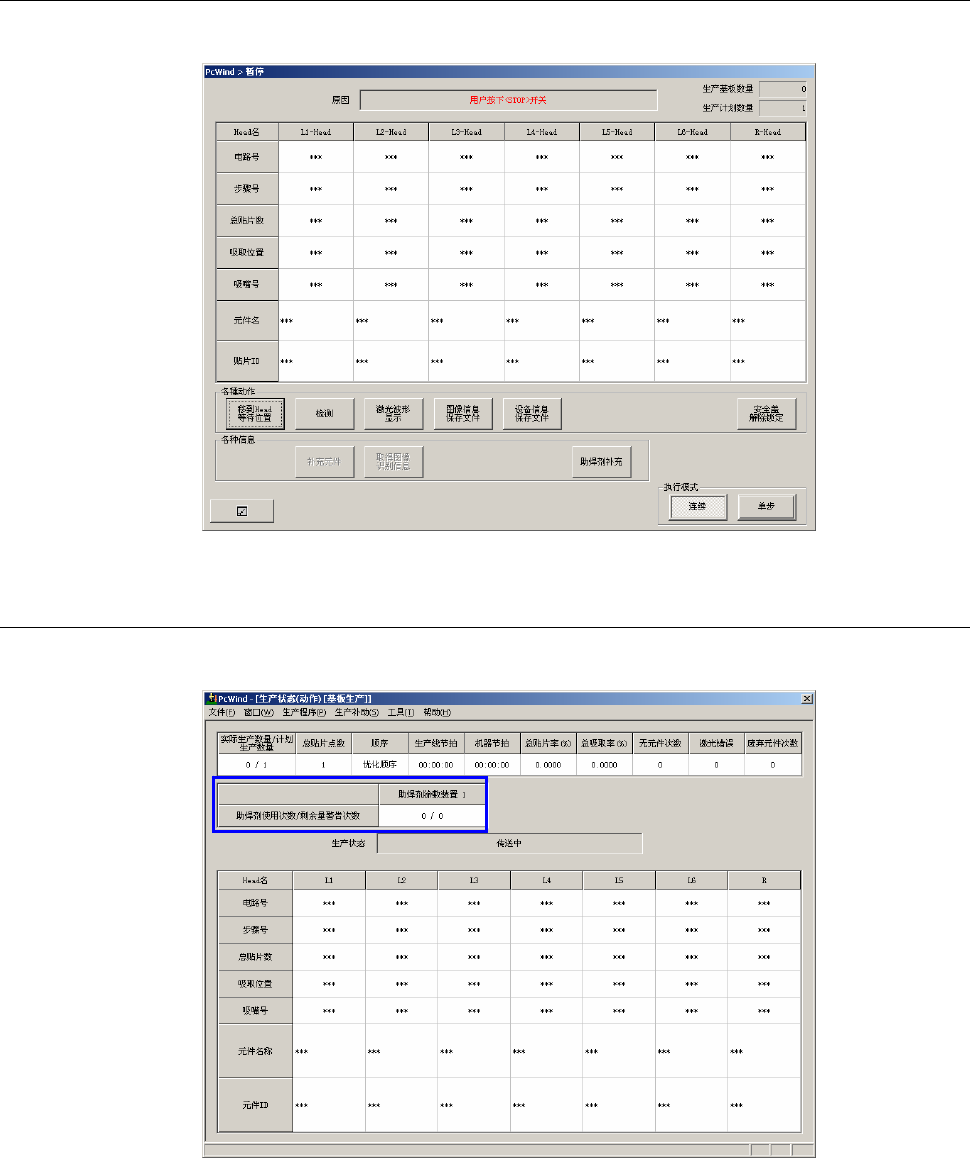The width and height of the screenshot is (970, 1158).
Task: Click the 机器节拍 header
Action: coord(492,743)
